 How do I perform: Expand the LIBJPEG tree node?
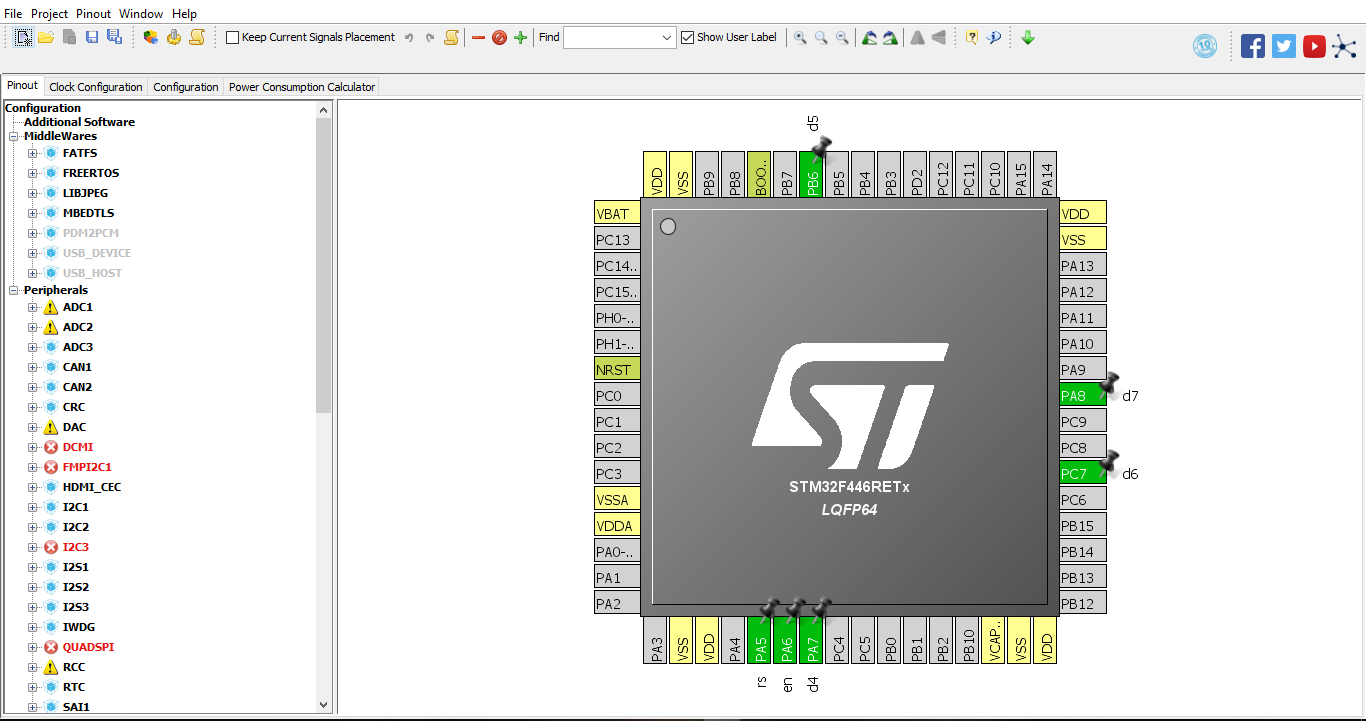[x=32, y=193]
